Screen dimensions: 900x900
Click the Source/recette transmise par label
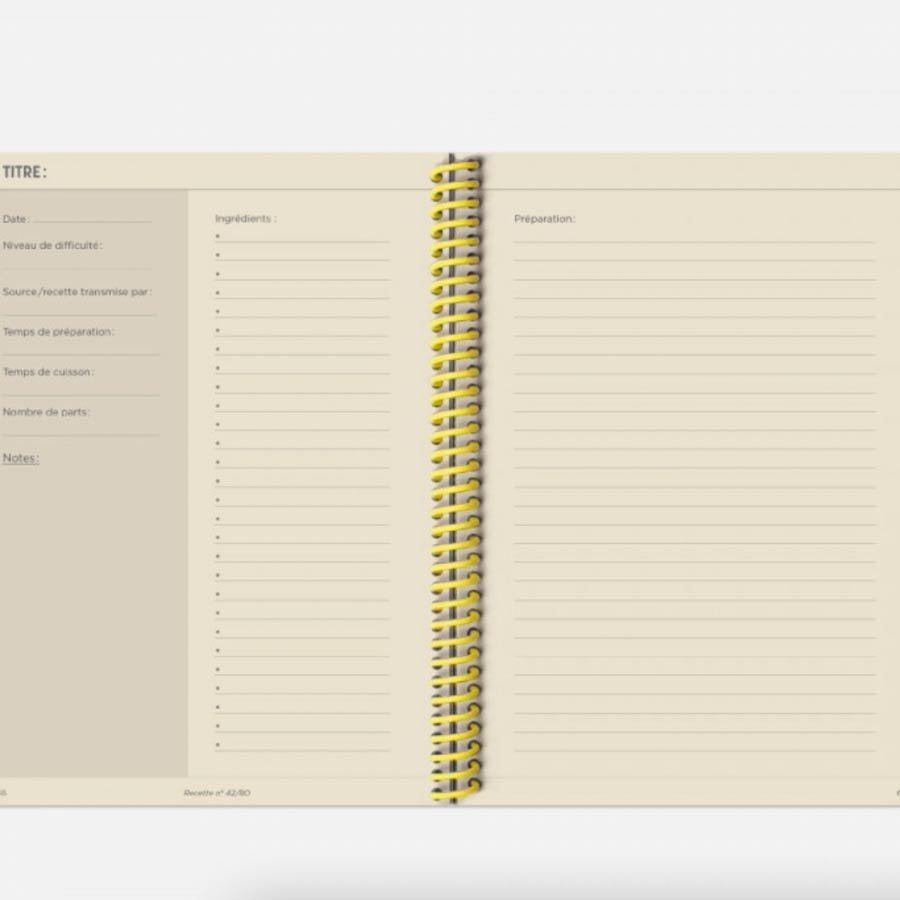[x=77, y=292]
